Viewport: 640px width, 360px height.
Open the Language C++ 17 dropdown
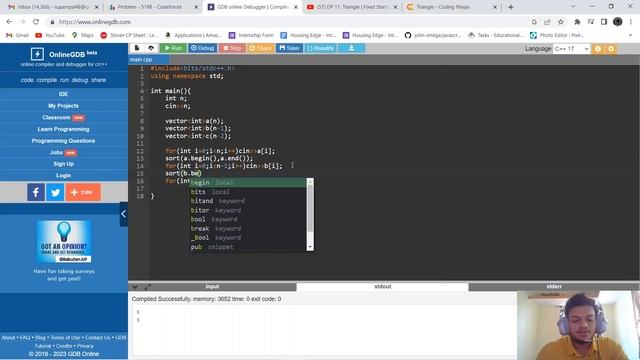(571, 49)
